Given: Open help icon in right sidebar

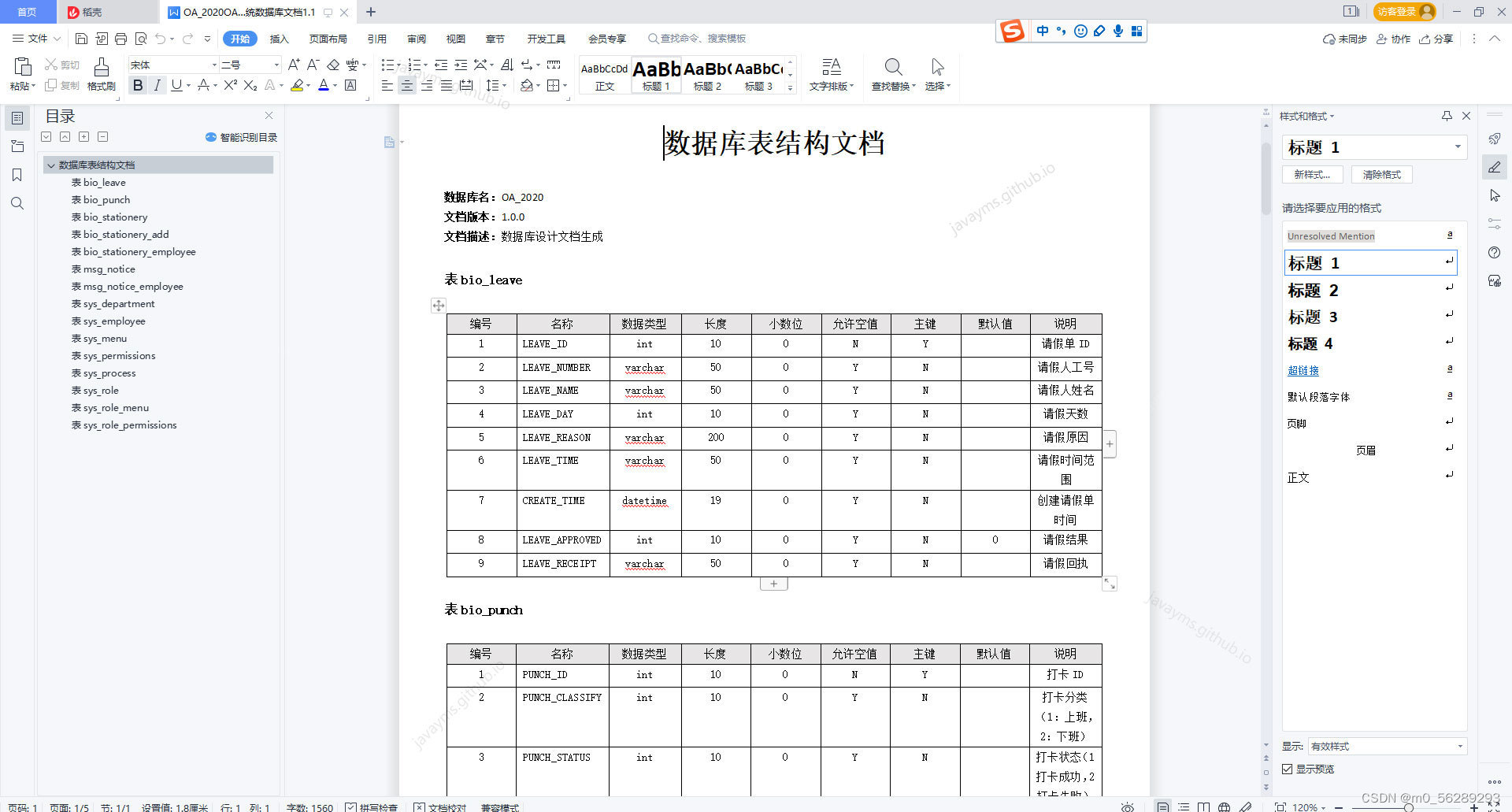Looking at the screenshot, I should point(1495,252).
